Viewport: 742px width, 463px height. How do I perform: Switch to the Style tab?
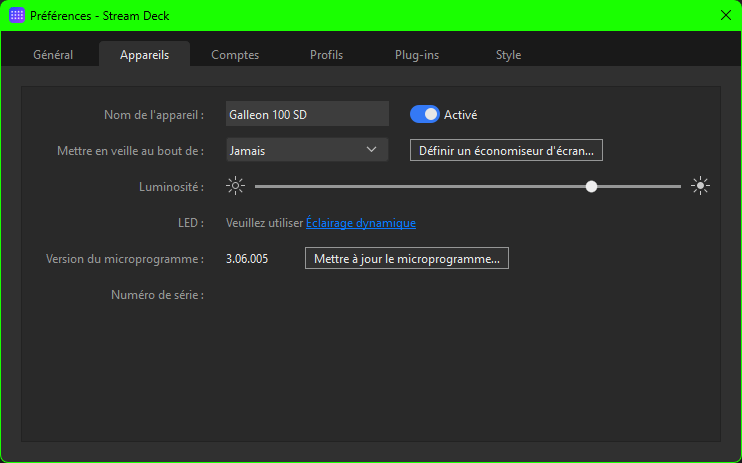[x=508, y=55]
